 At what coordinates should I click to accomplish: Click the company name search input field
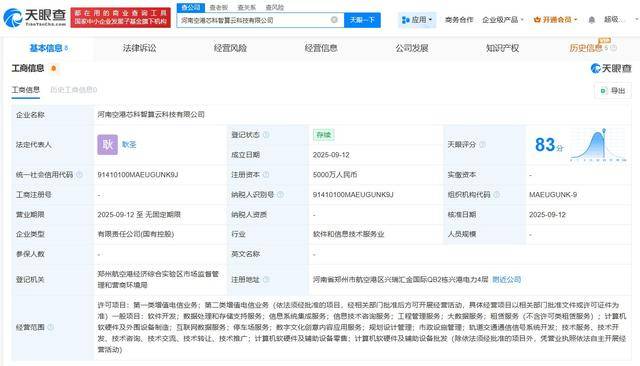[253, 20]
